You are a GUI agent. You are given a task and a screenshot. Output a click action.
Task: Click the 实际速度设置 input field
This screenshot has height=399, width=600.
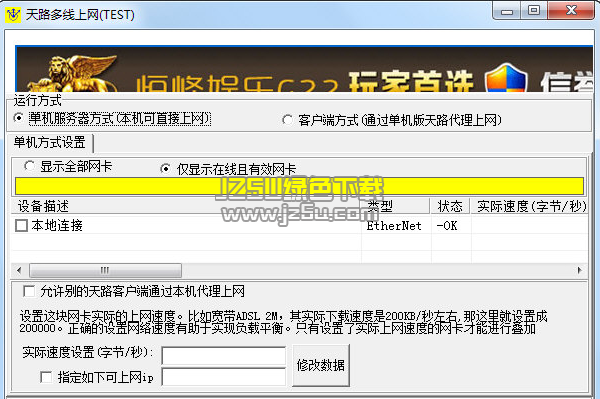coord(224,356)
